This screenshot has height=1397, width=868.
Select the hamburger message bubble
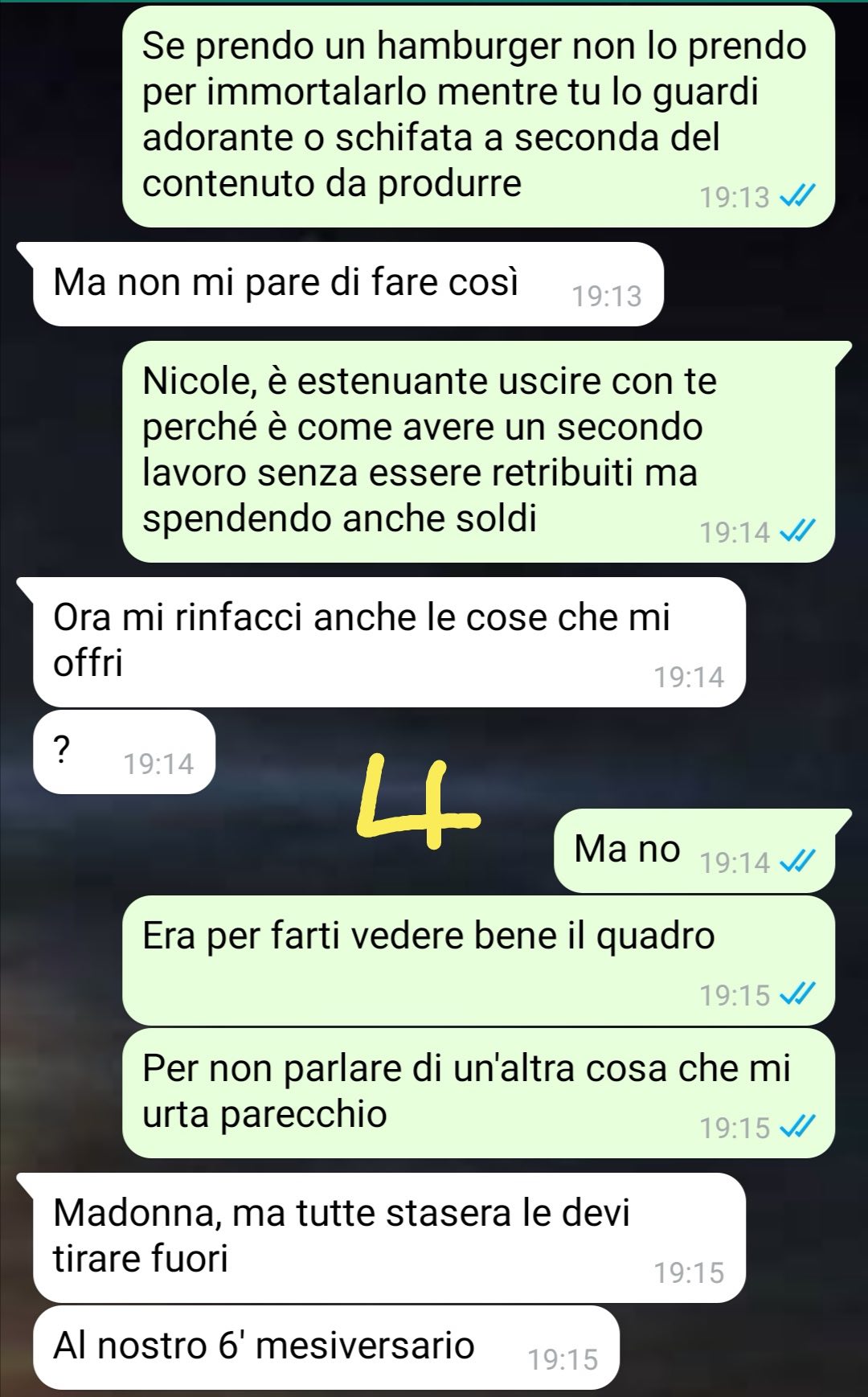[x=478, y=117]
